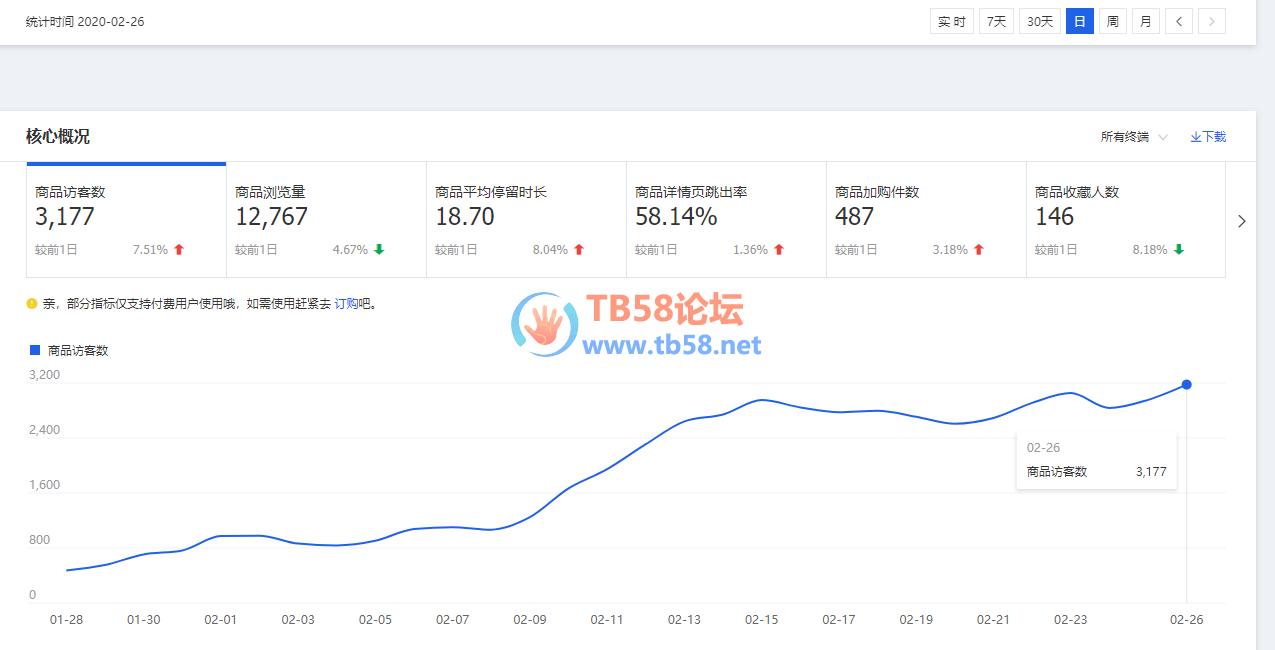Select the 月 monthly period option
This screenshot has height=650, width=1275.
tap(1145, 21)
